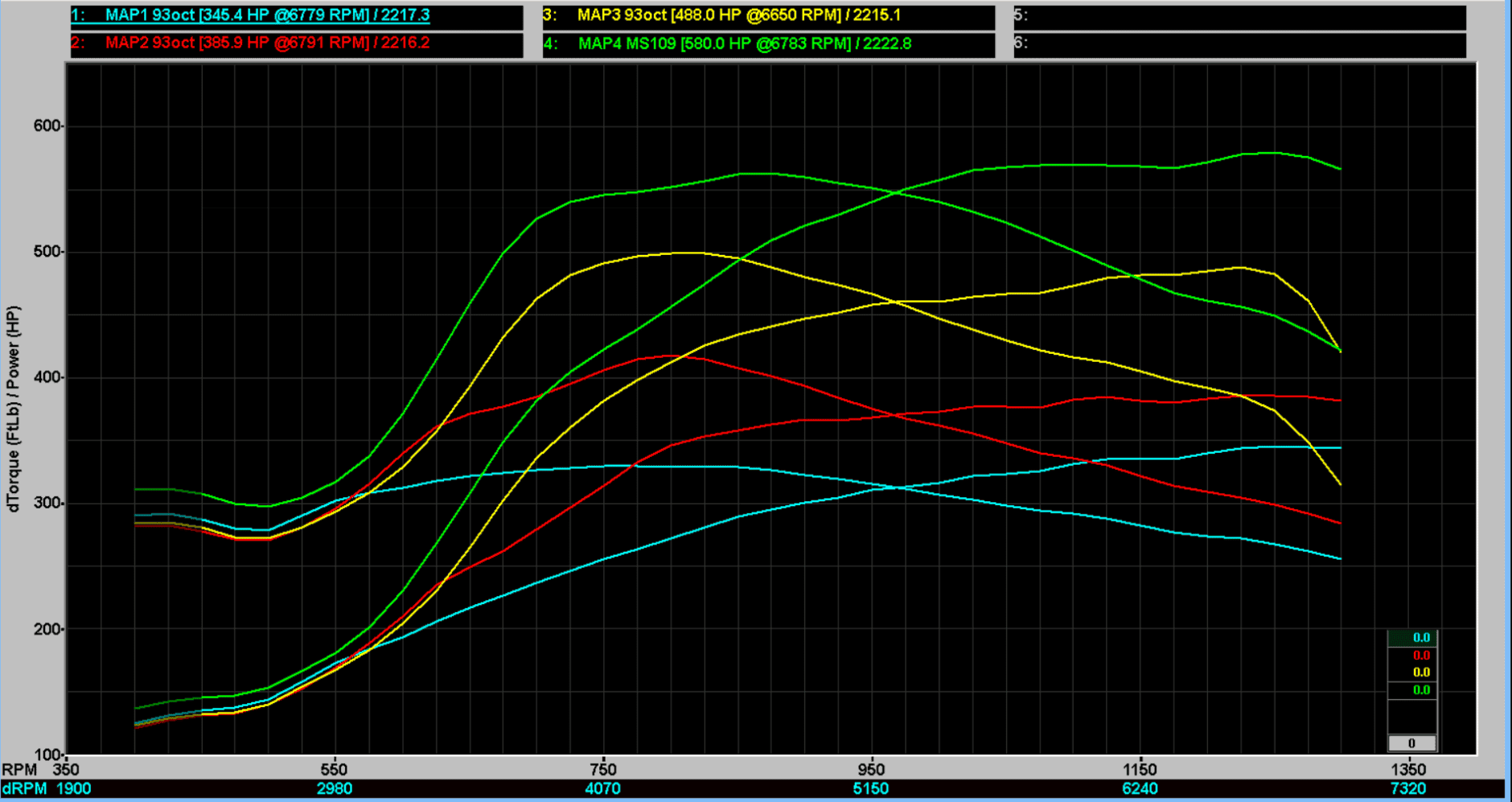Viewport: 1512px width, 802px height.
Task: Click RPM axis value 550
Action: point(334,770)
